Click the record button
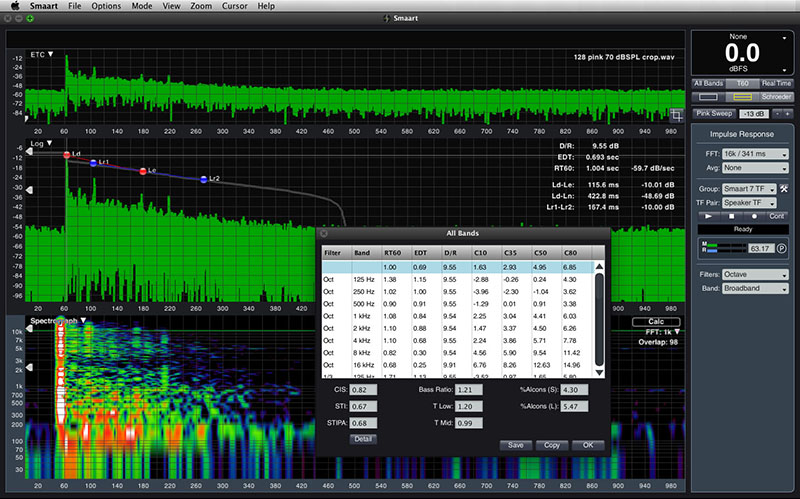 [x=754, y=216]
